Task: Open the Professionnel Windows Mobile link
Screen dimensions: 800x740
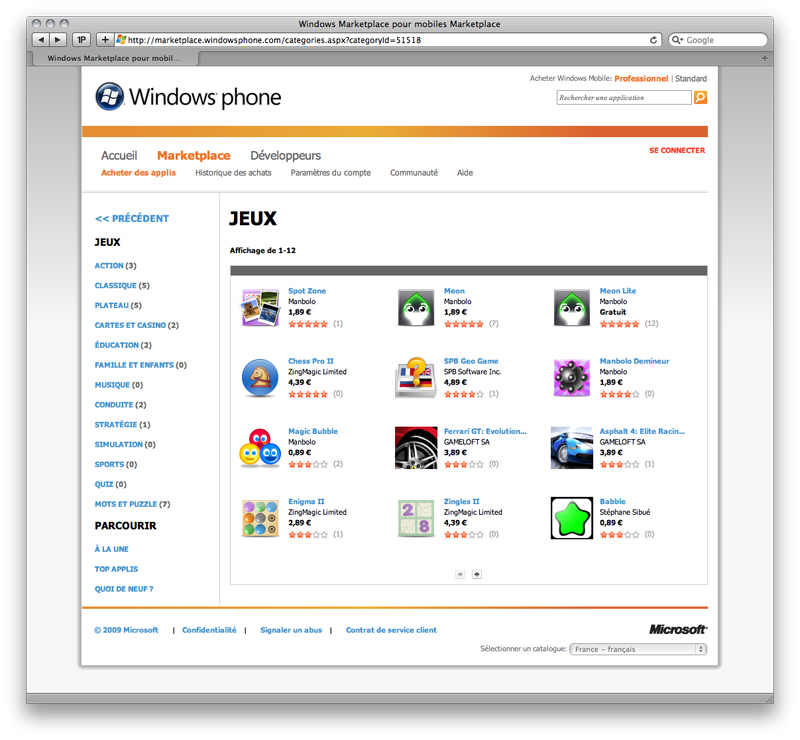Action: click(641, 79)
